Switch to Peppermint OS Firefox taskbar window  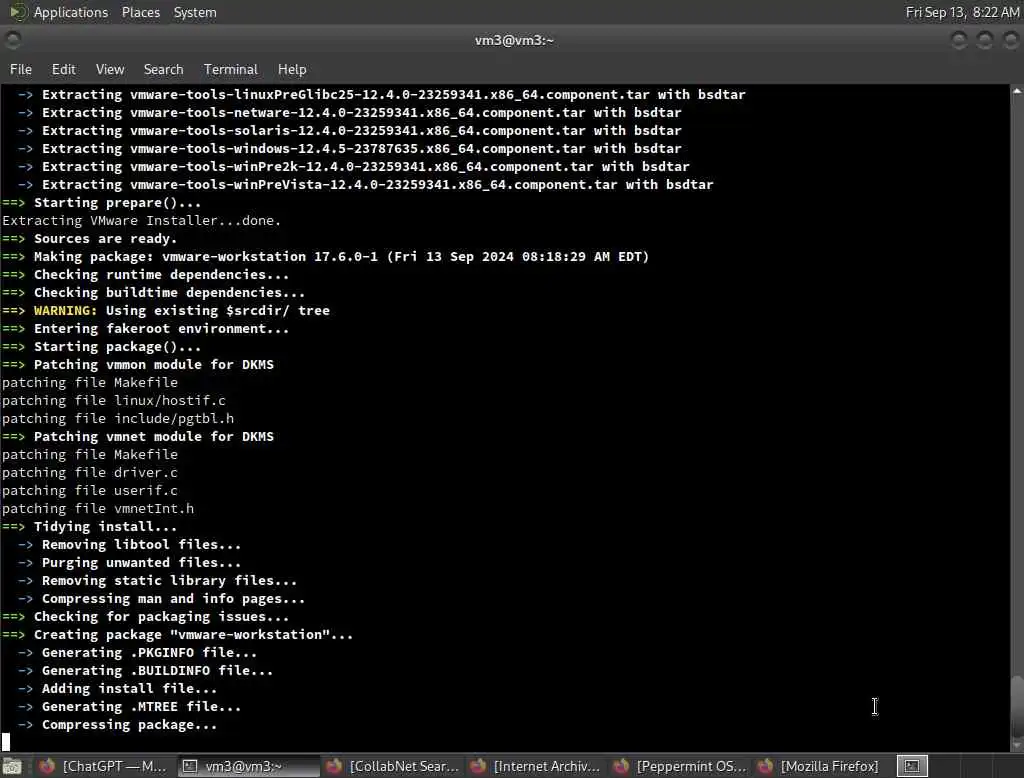(679, 766)
